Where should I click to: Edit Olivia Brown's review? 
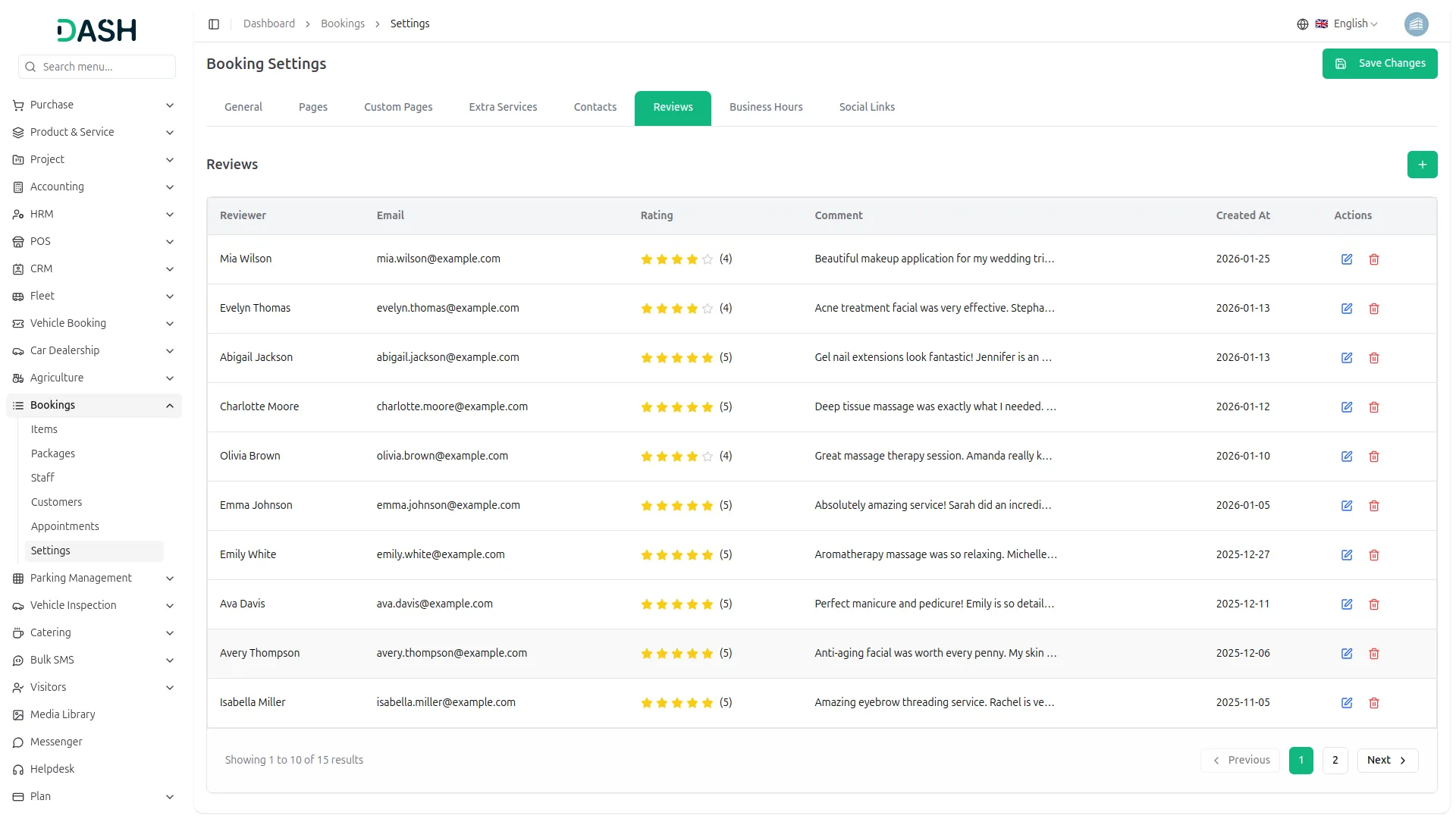coord(1347,457)
